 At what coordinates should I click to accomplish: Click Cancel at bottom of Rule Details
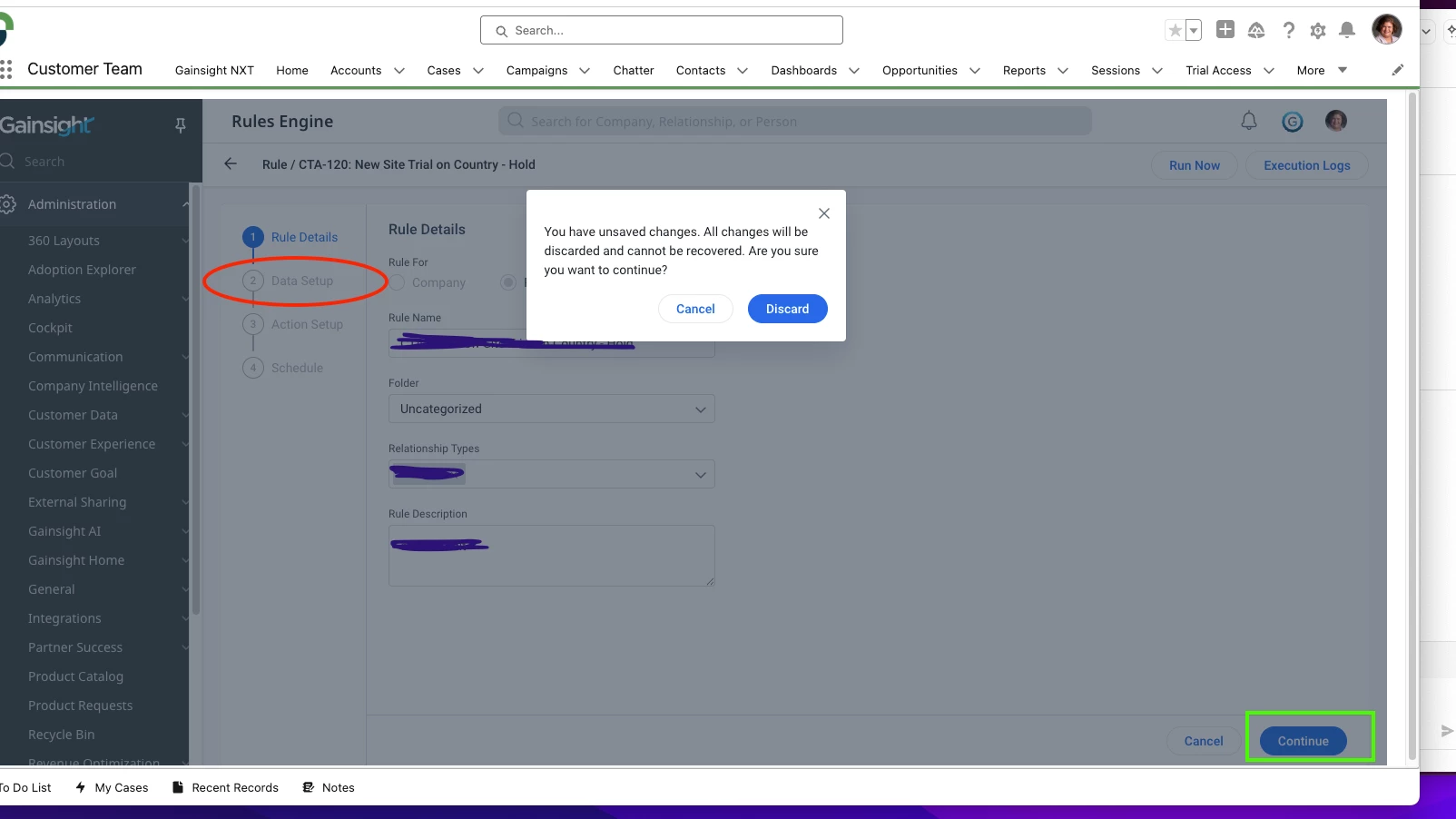[1204, 741]
